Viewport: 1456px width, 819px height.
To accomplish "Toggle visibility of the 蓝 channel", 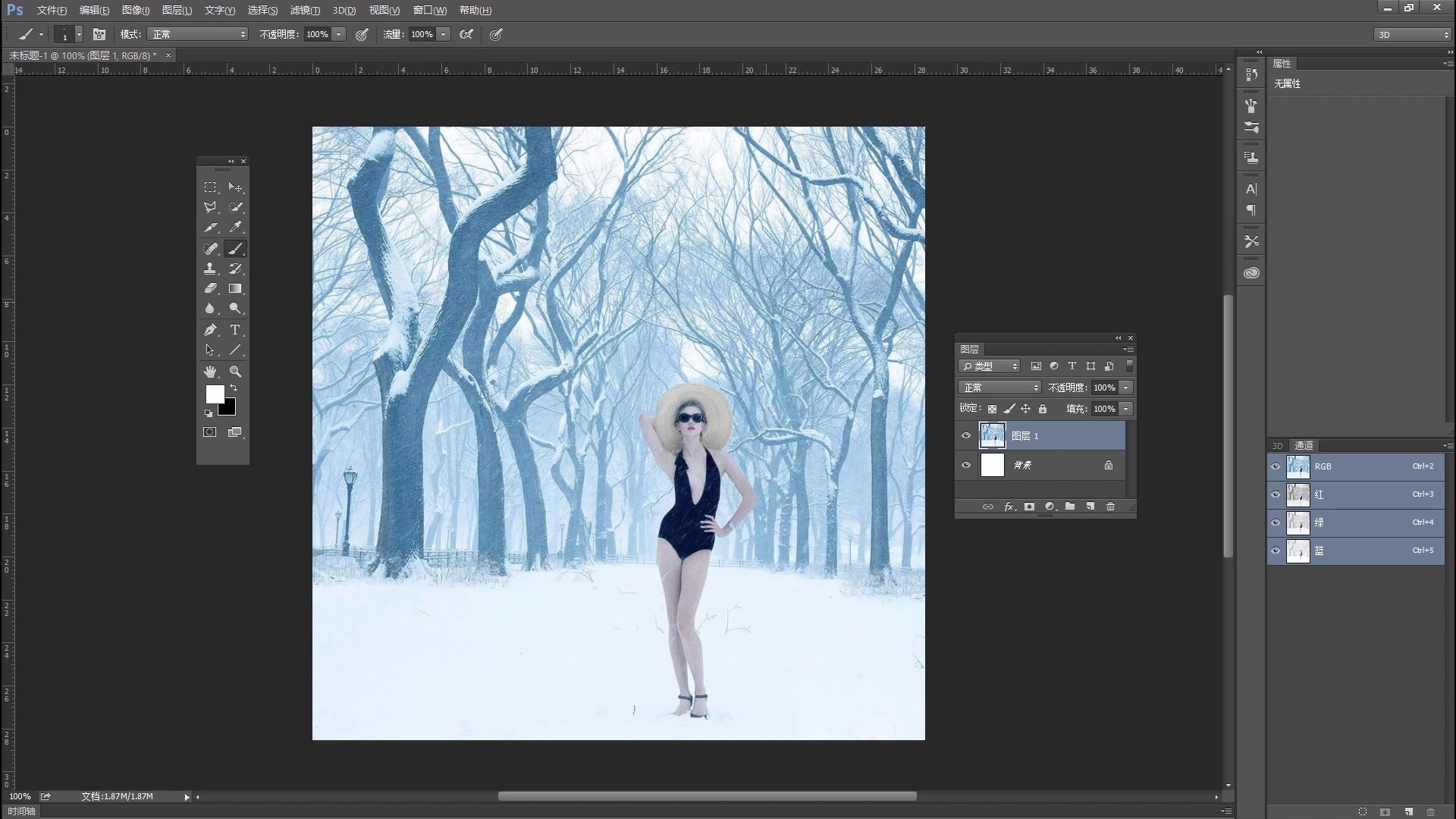I will (x=1276, y=551).
